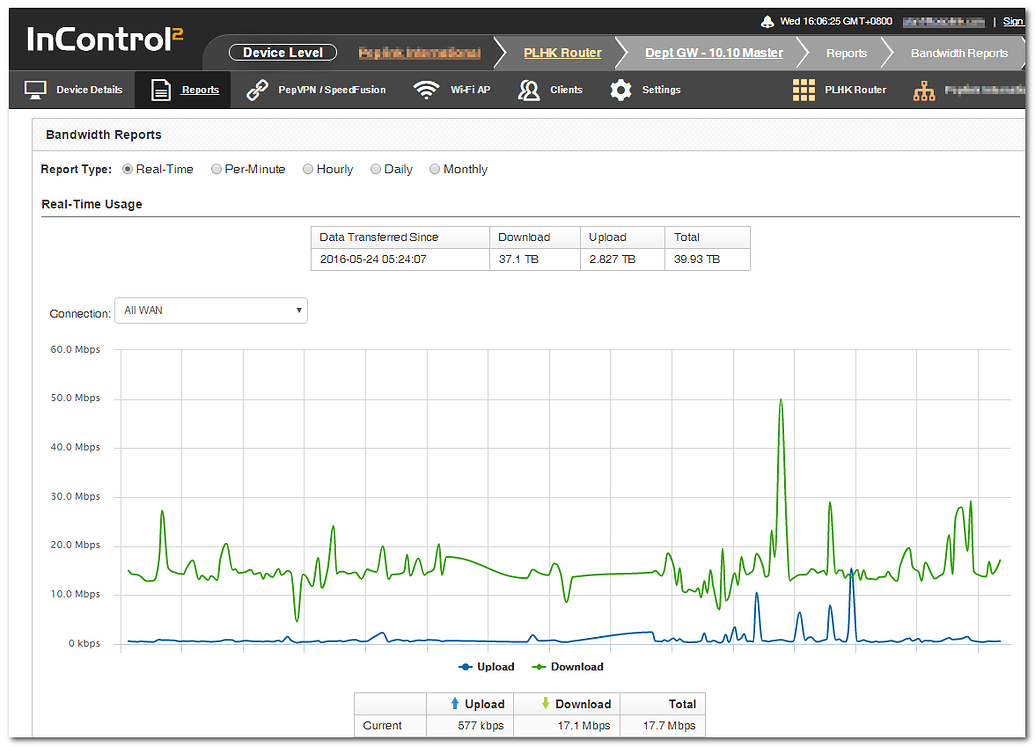Select the Reports icon
Screen dimensions: 1035x747
pyautogui.click(x=161, y=89)
